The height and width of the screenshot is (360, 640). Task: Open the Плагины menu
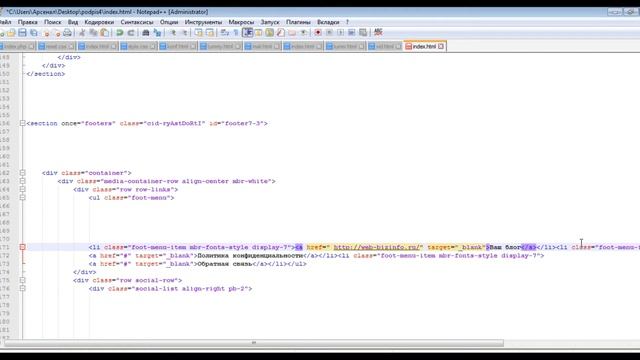point(298,22)
